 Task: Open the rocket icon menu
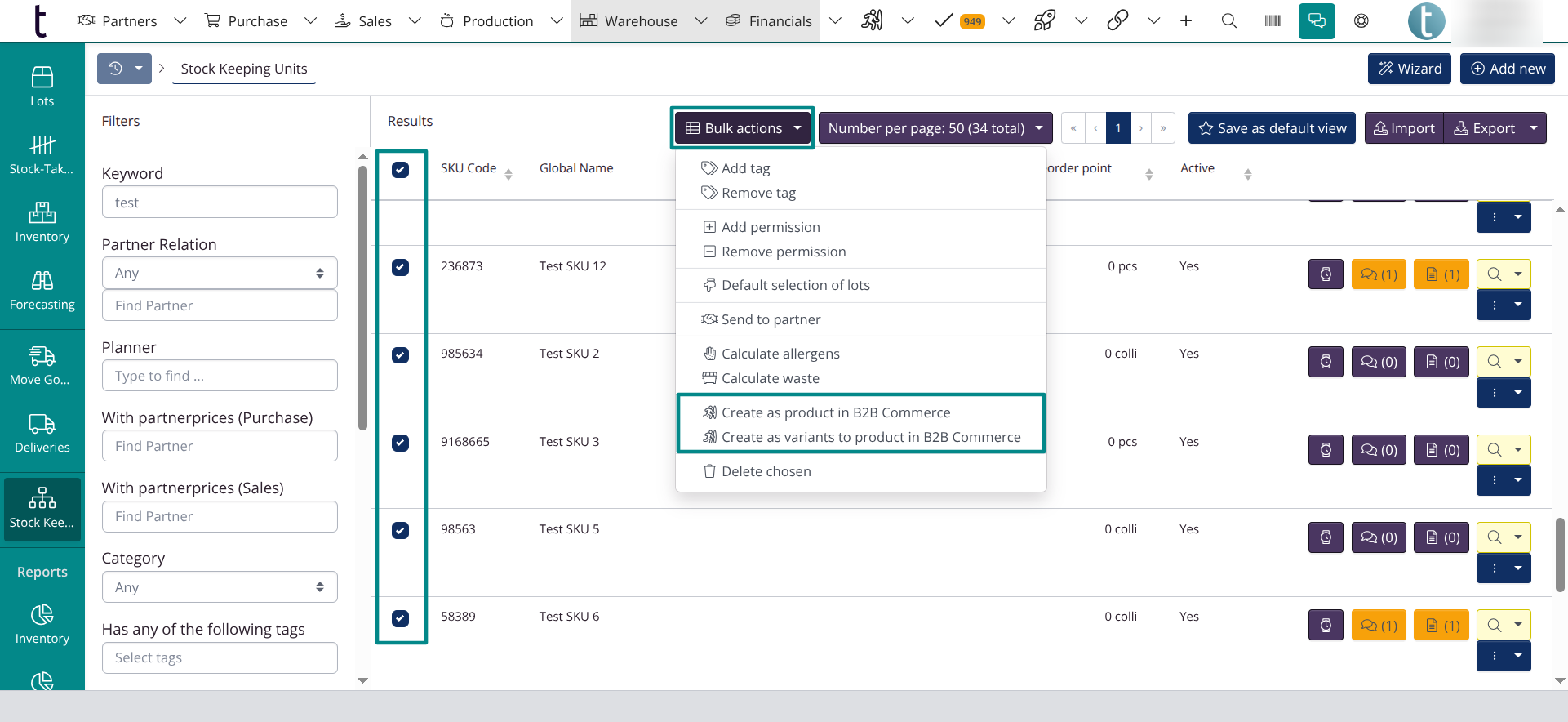pos(1045,21)
